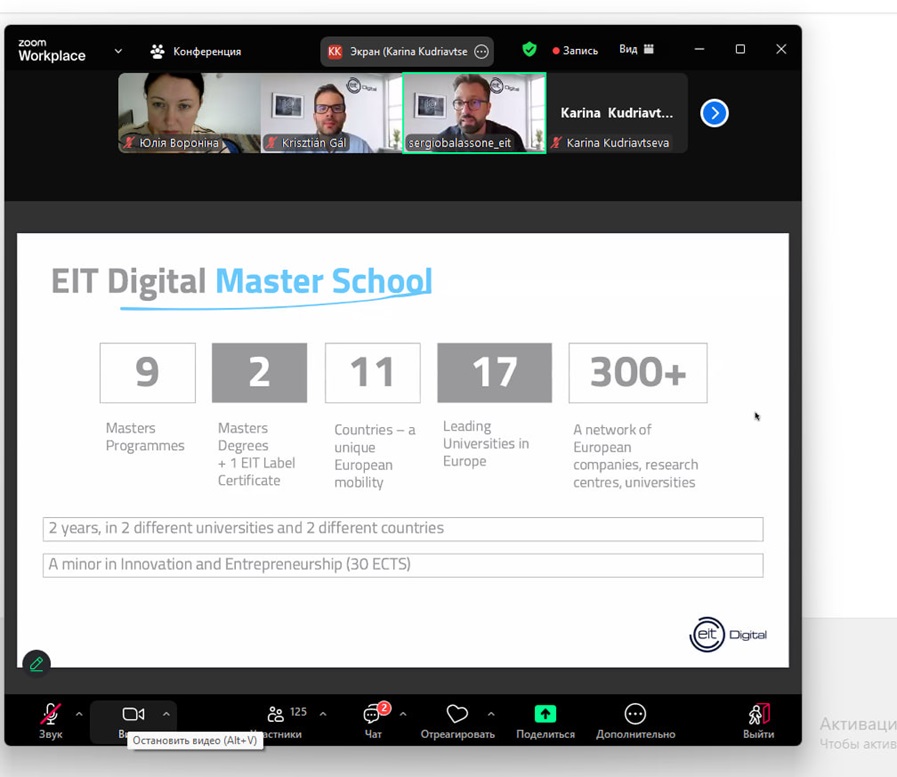Click the annotation pencil icon

pyautogui.click(x=37, y=664)
